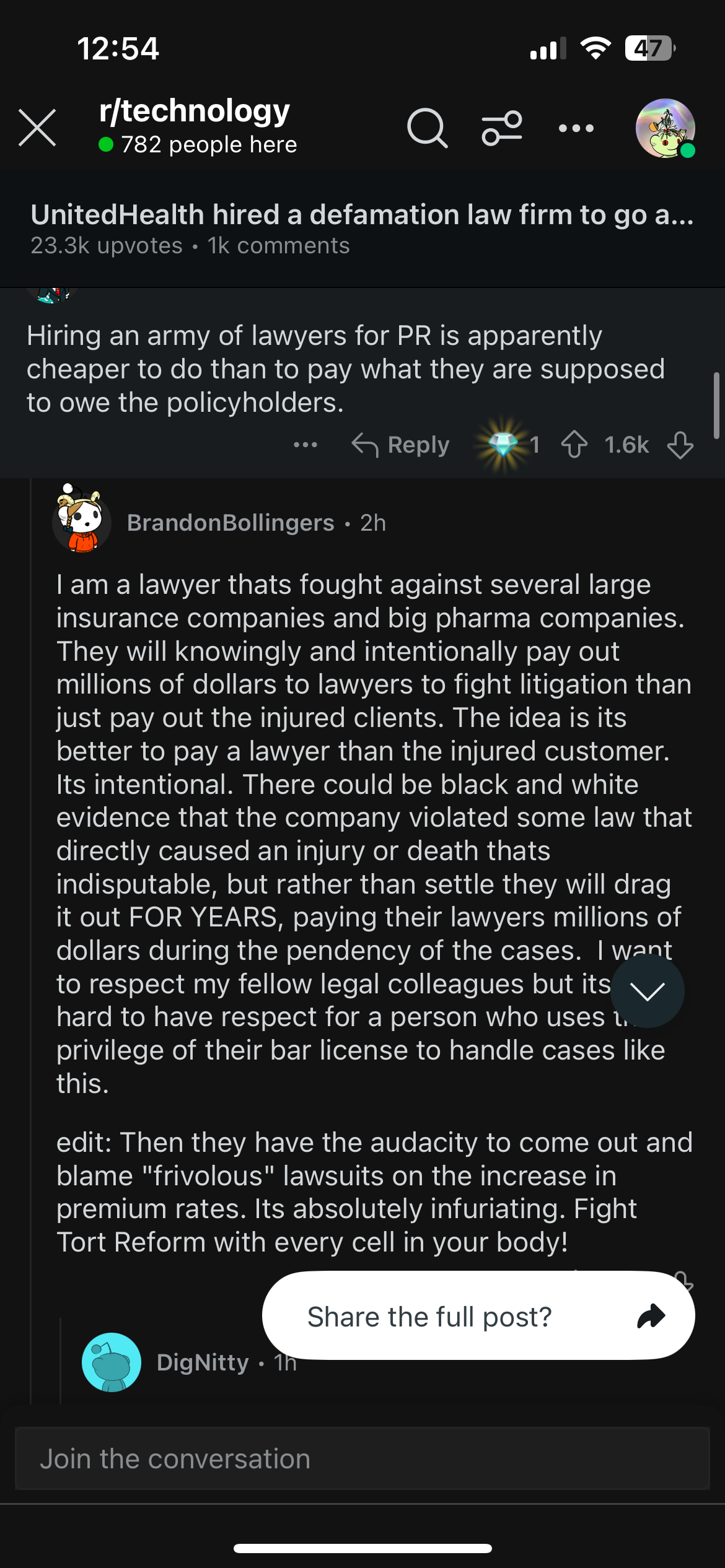Screen dimensions: 725x1568
Task: Downvote the lawyers for PR comment
Action: [680, 445]
